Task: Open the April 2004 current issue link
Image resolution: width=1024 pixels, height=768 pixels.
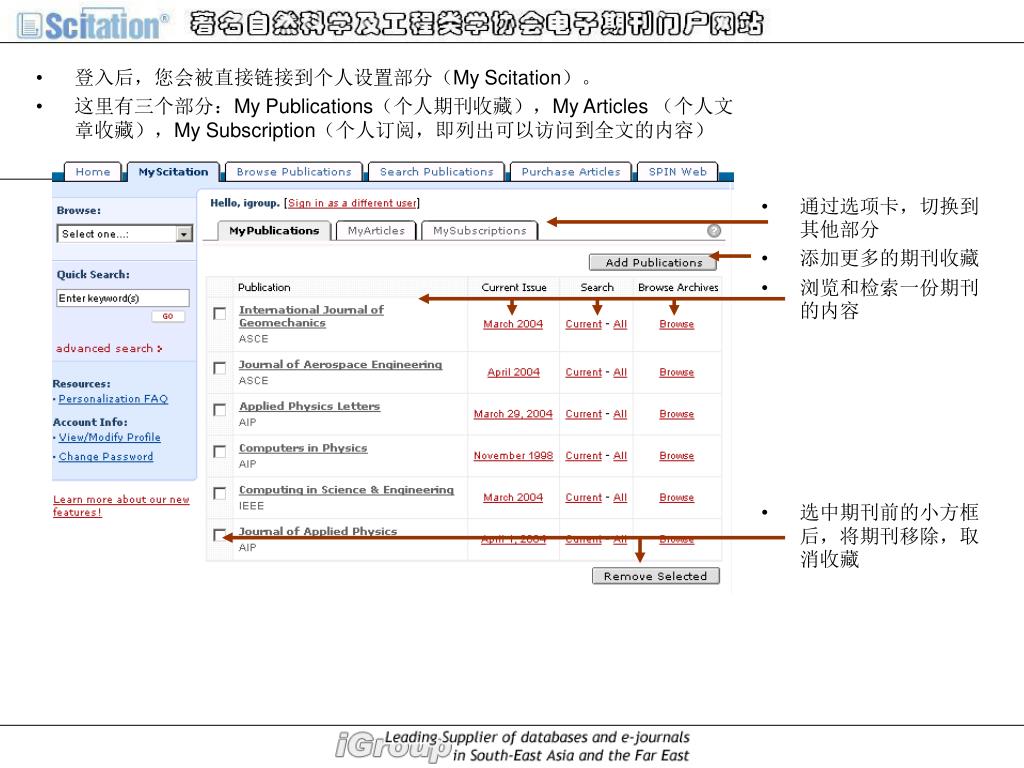Action: pyautogui.click(x=513, y=372)
